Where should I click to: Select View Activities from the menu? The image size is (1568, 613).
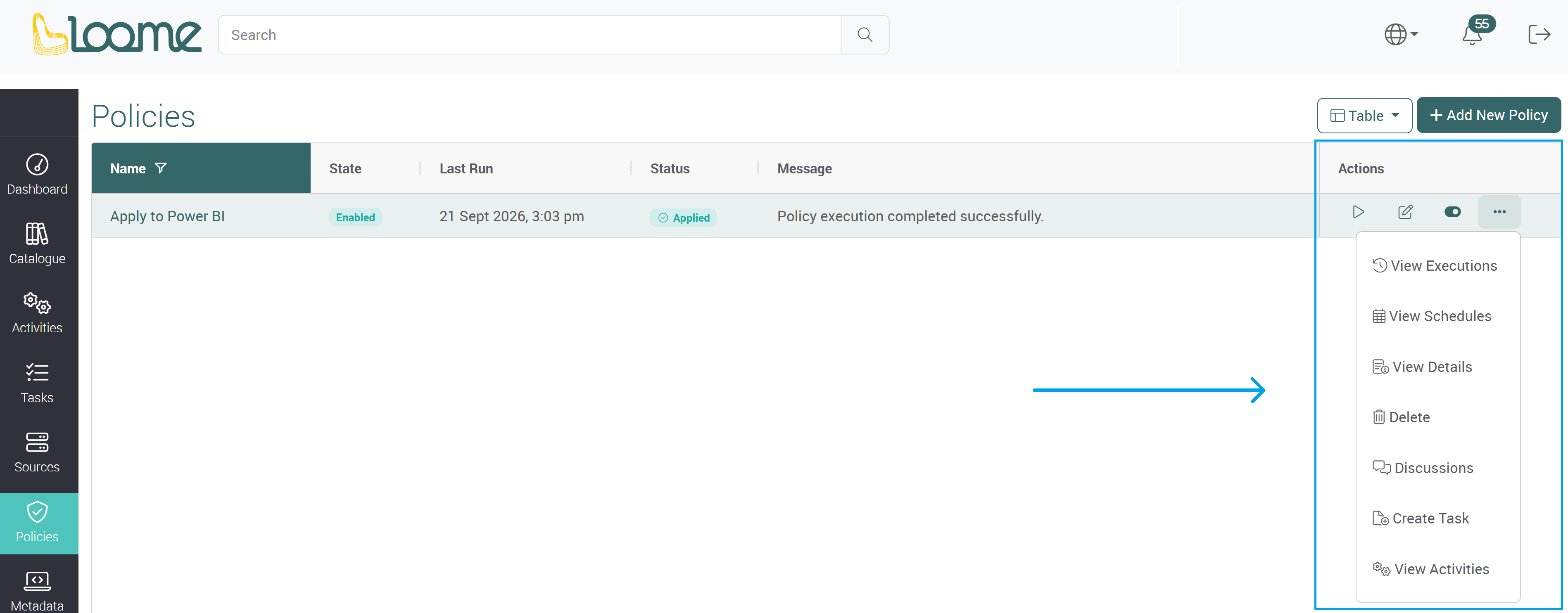coord(1438,569)
